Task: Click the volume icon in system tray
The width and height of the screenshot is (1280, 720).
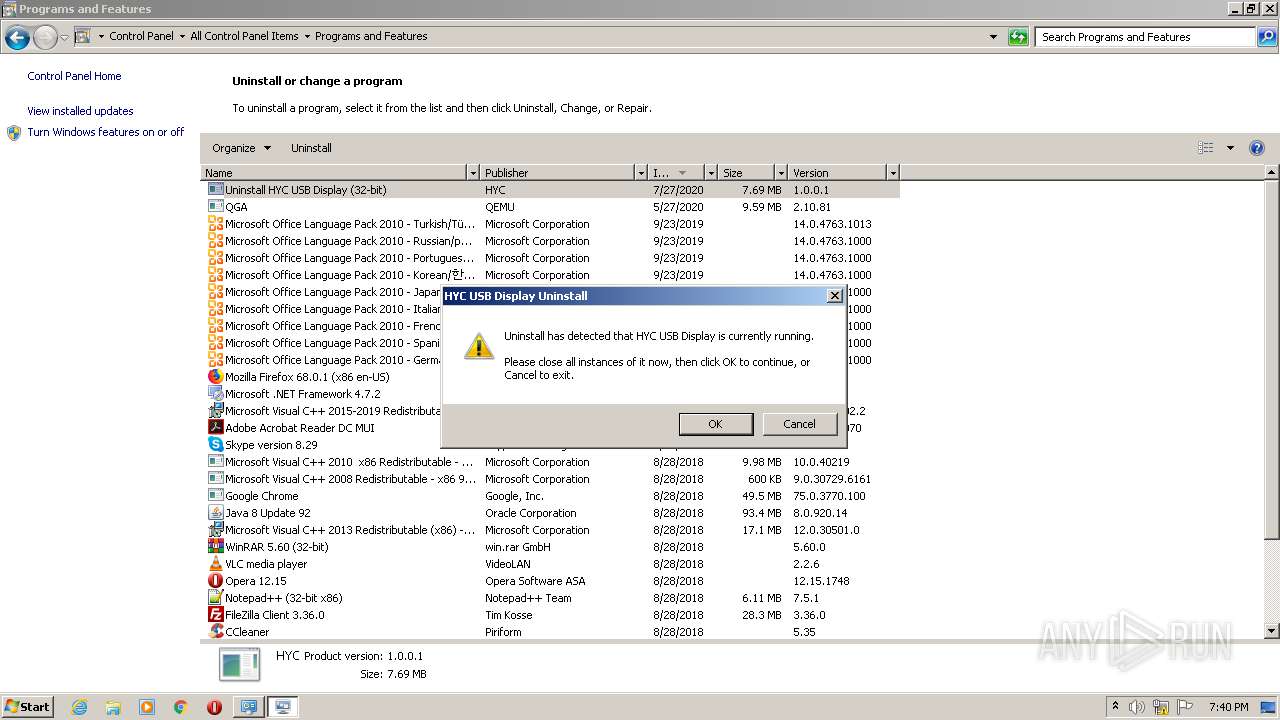Action: coord(1138,707)
